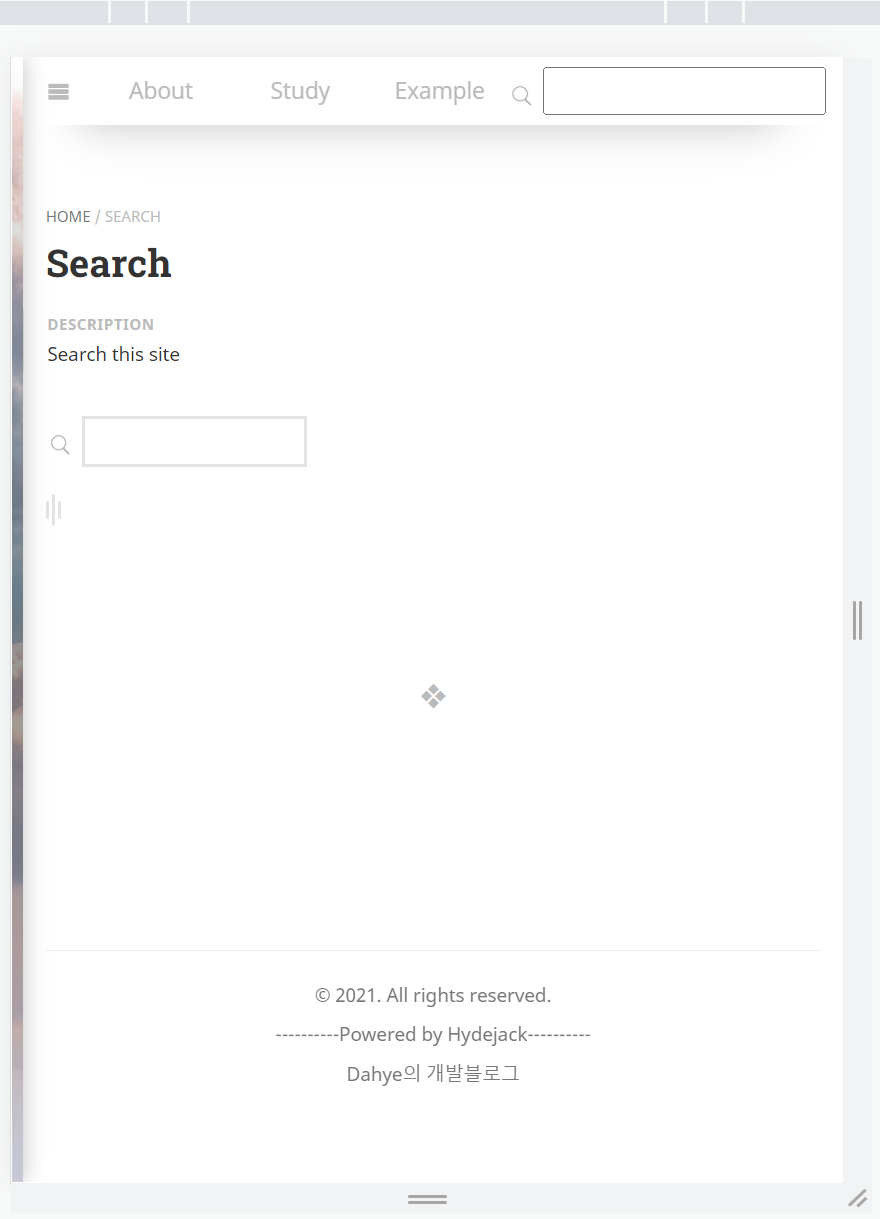This screenshot has height=1219, width=880.
Task: Click the magnifier icon in the navbar
Action: click(x=522, y=96)
